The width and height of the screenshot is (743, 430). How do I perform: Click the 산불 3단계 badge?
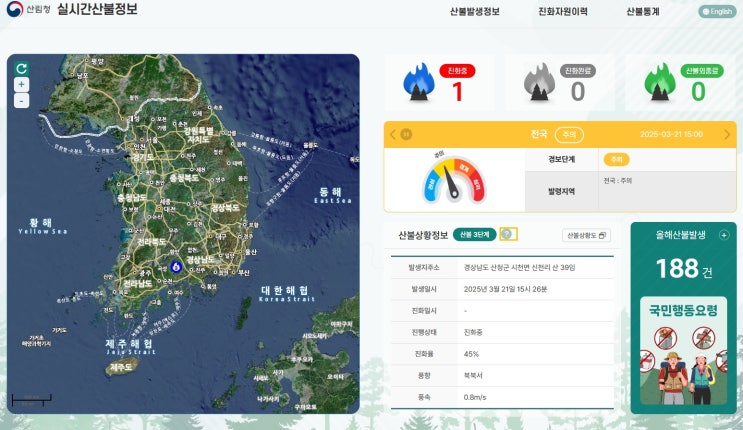click(x=474, y=235)
